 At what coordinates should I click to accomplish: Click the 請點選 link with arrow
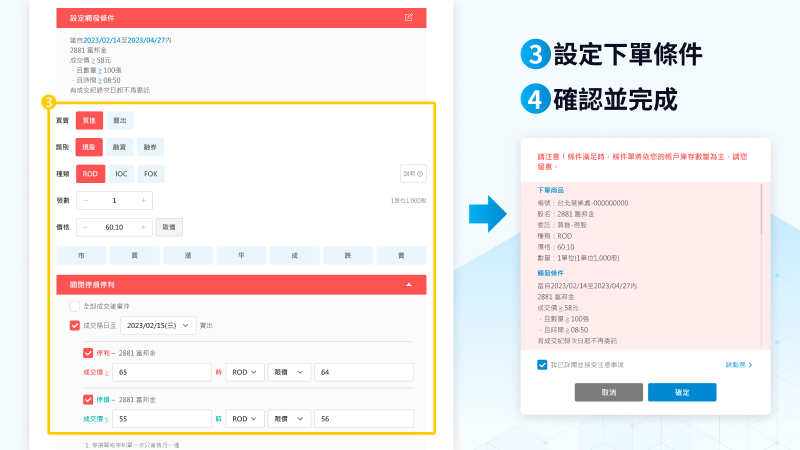click(x=738, y=365)
